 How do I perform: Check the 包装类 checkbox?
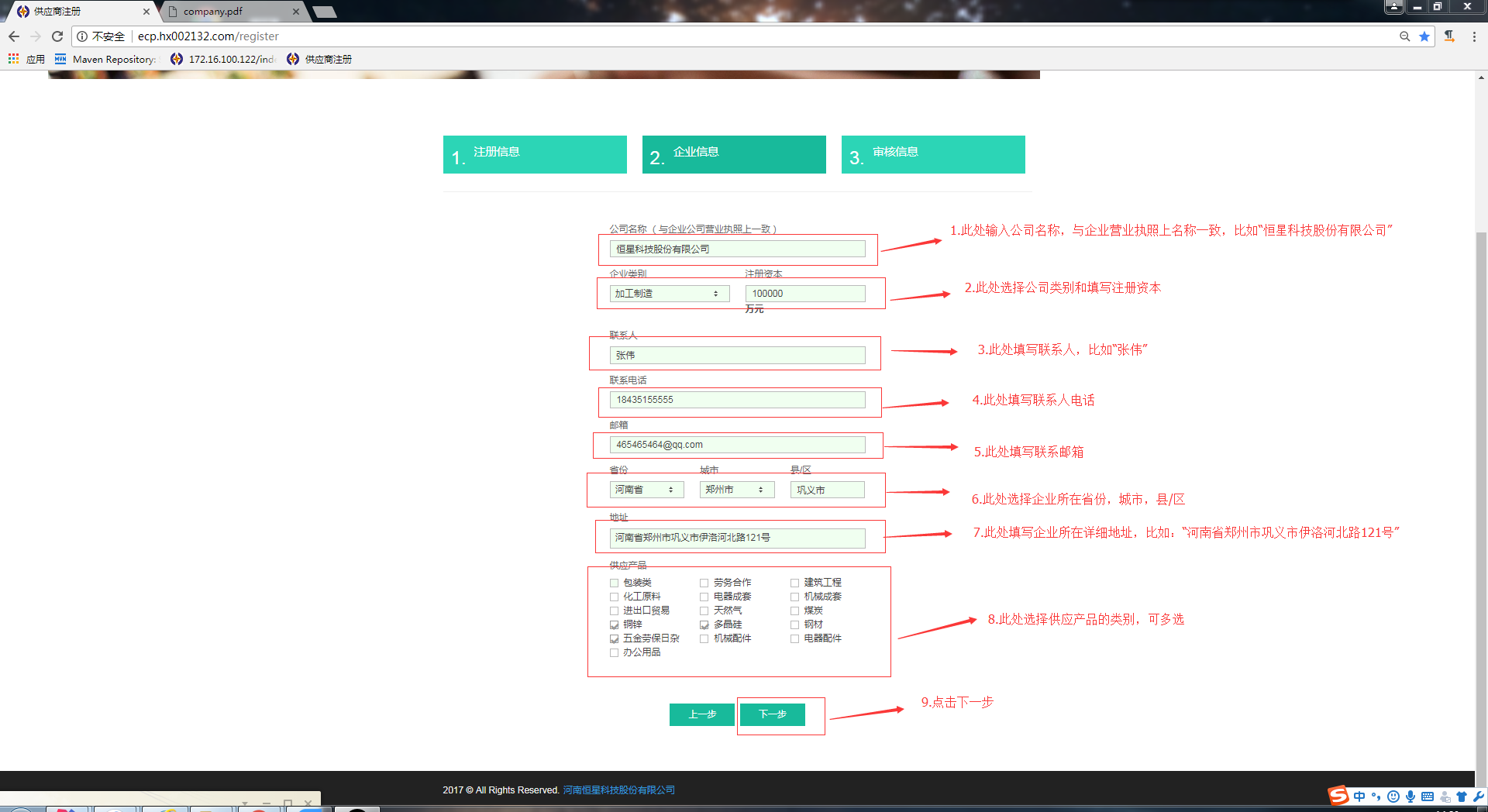(615, 583)
